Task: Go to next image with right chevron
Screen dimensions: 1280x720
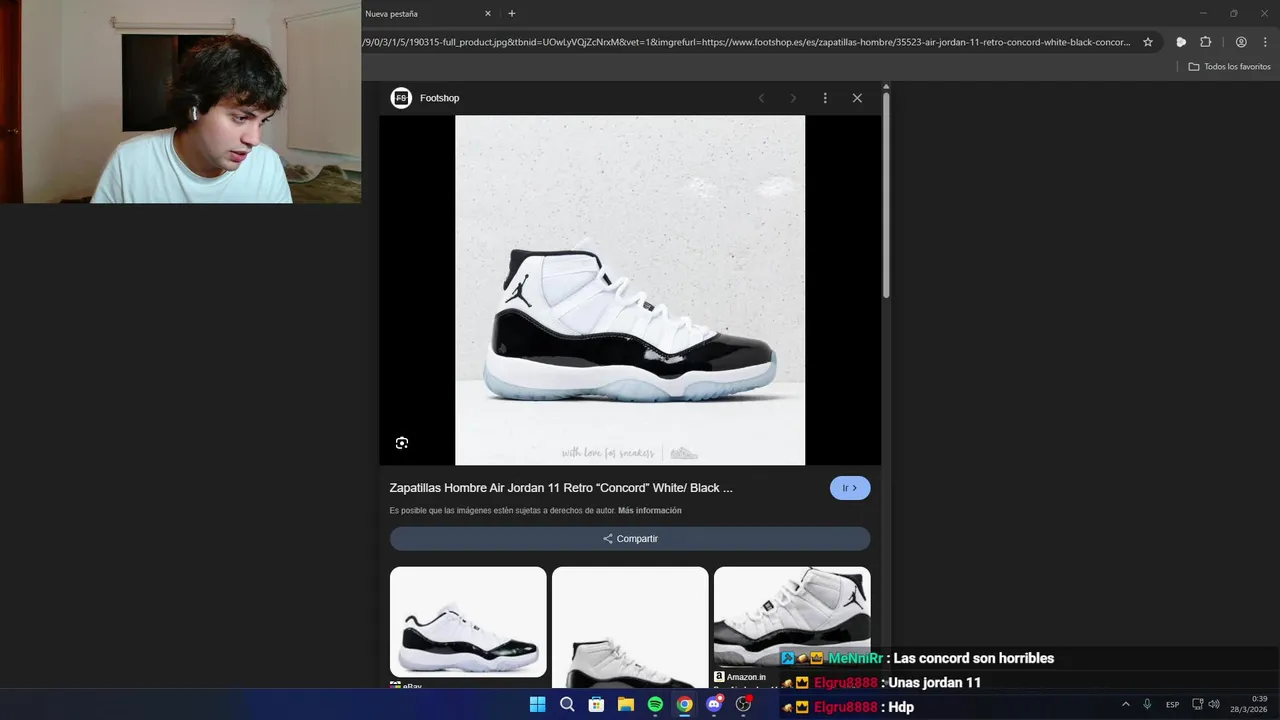Action: (793, 98)
